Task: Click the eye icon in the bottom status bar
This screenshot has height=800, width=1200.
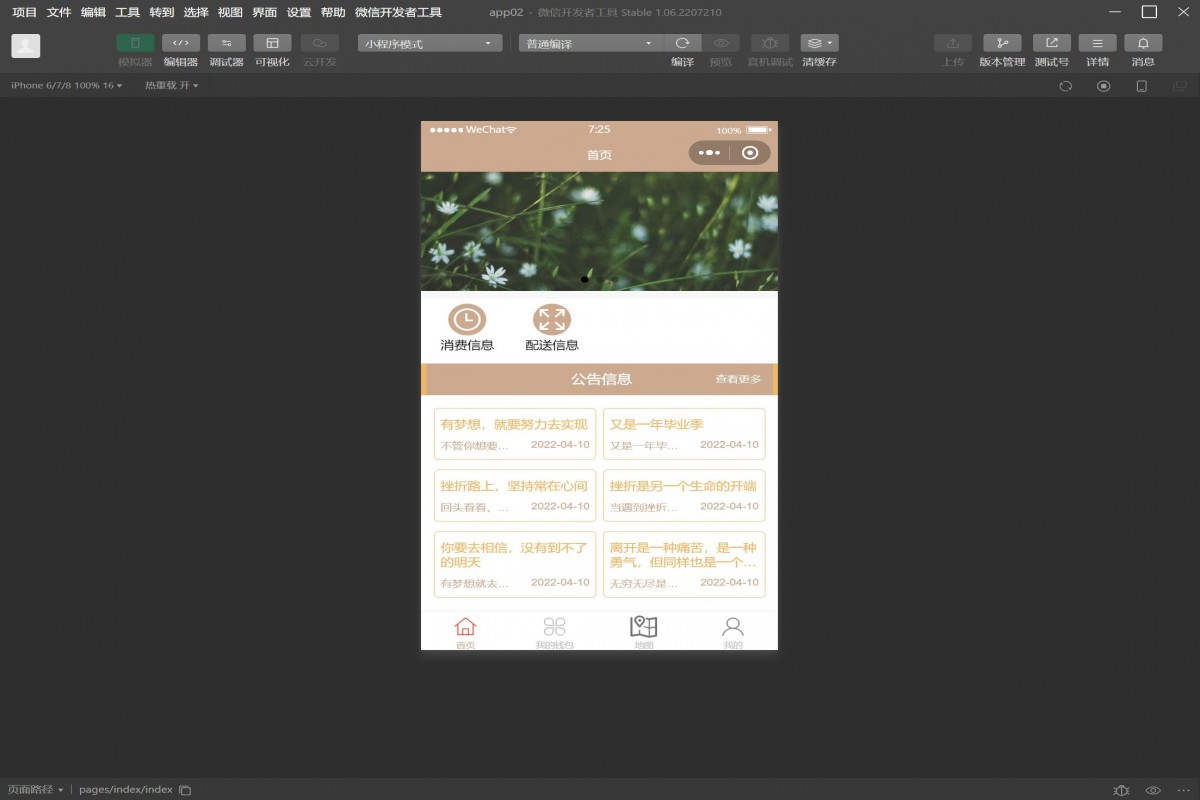Action: (1150, 789)
